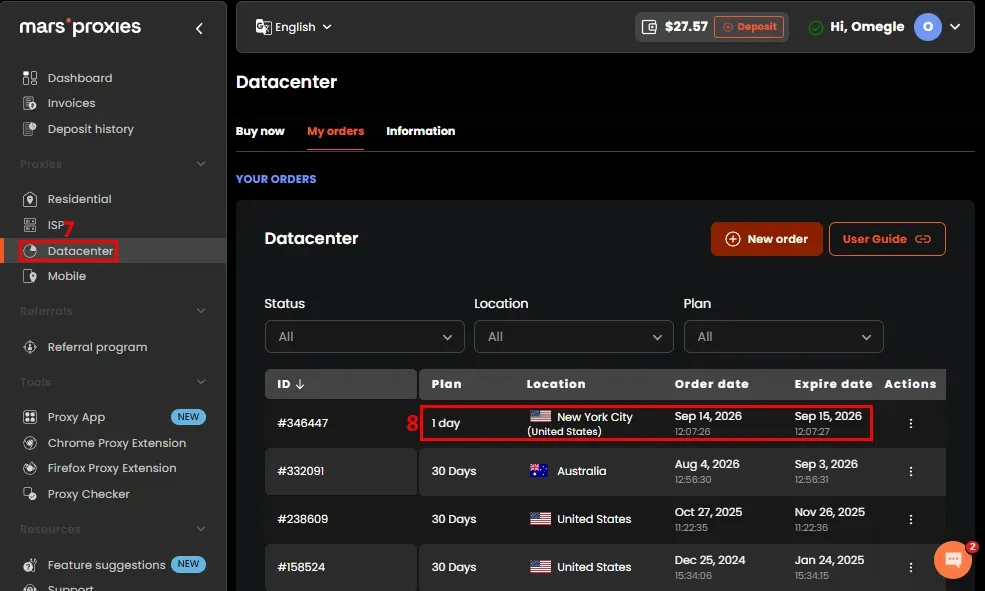985x591 pixels.
Task: Collapse the Tools sidebar section
Action: click(200, 382)
